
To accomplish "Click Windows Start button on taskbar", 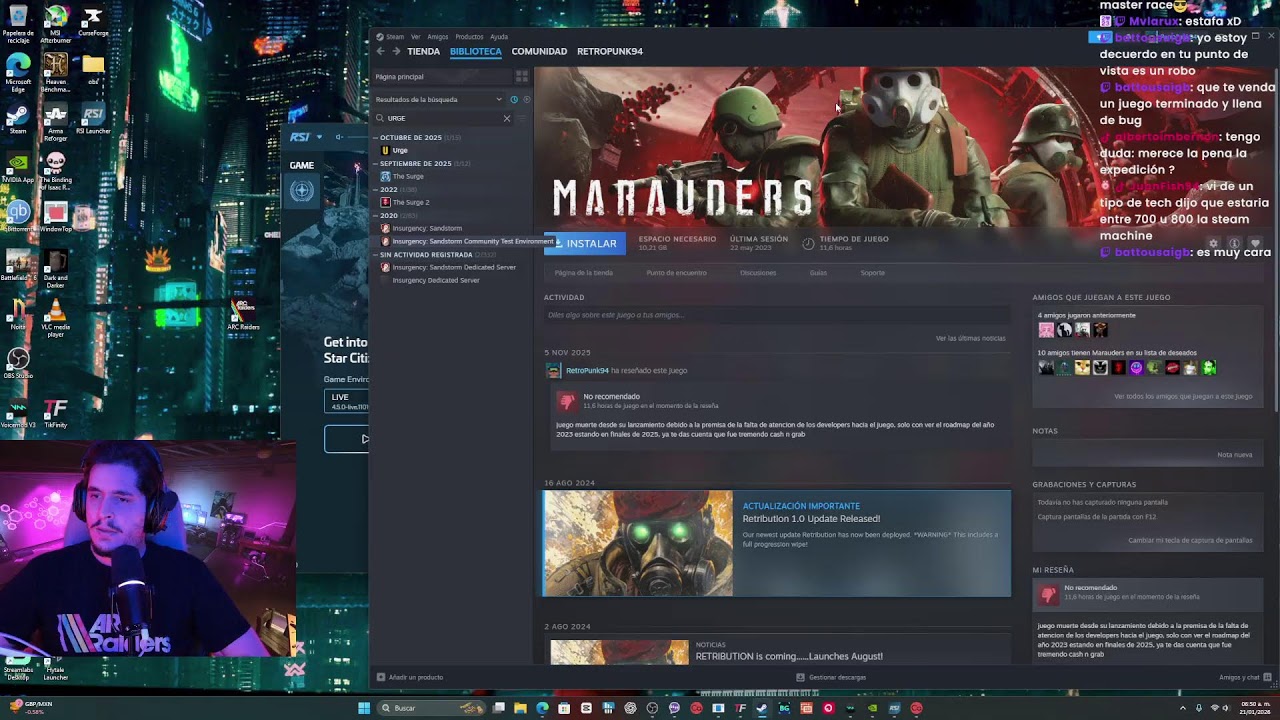I will (x=364, y=708).
